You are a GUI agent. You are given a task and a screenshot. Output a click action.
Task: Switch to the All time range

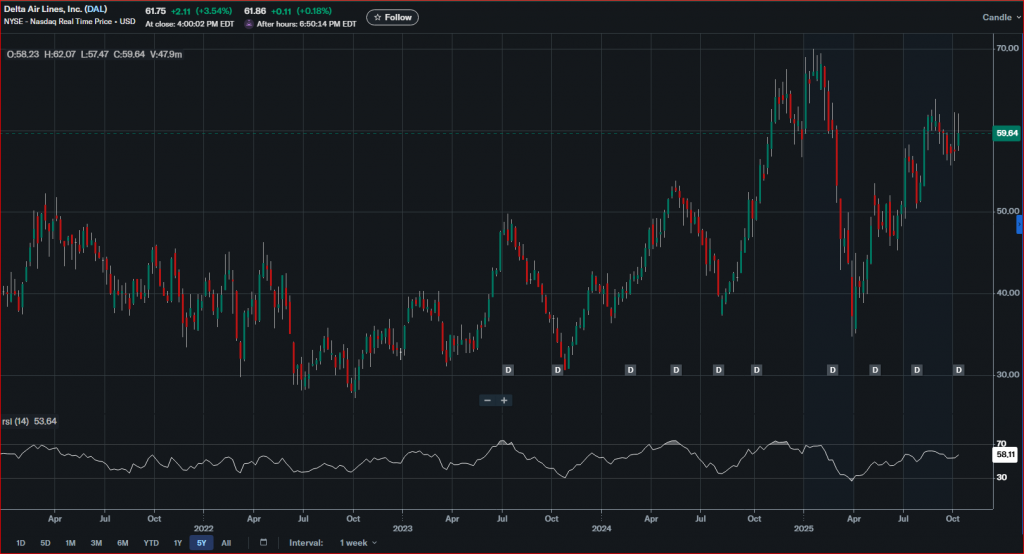pyautogui.click(x=225, y=543)
